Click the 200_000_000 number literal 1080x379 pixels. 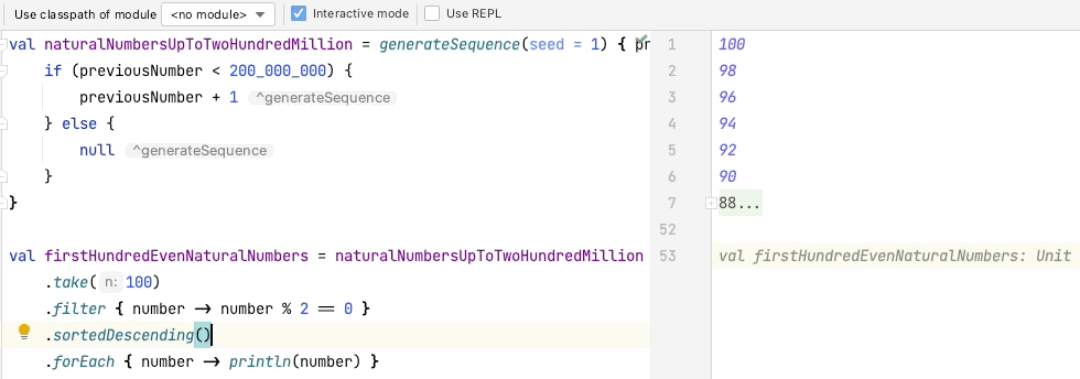tap(278, 71)
